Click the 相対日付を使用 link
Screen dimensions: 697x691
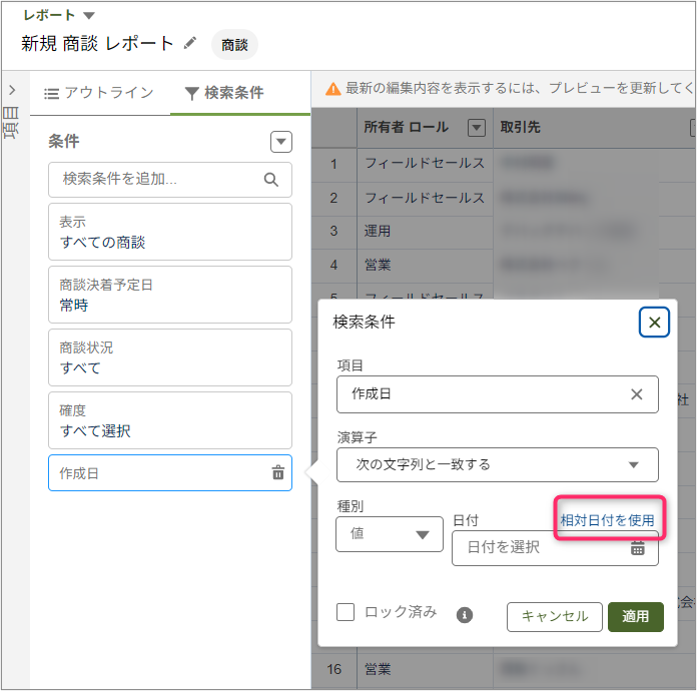point(607,520)
